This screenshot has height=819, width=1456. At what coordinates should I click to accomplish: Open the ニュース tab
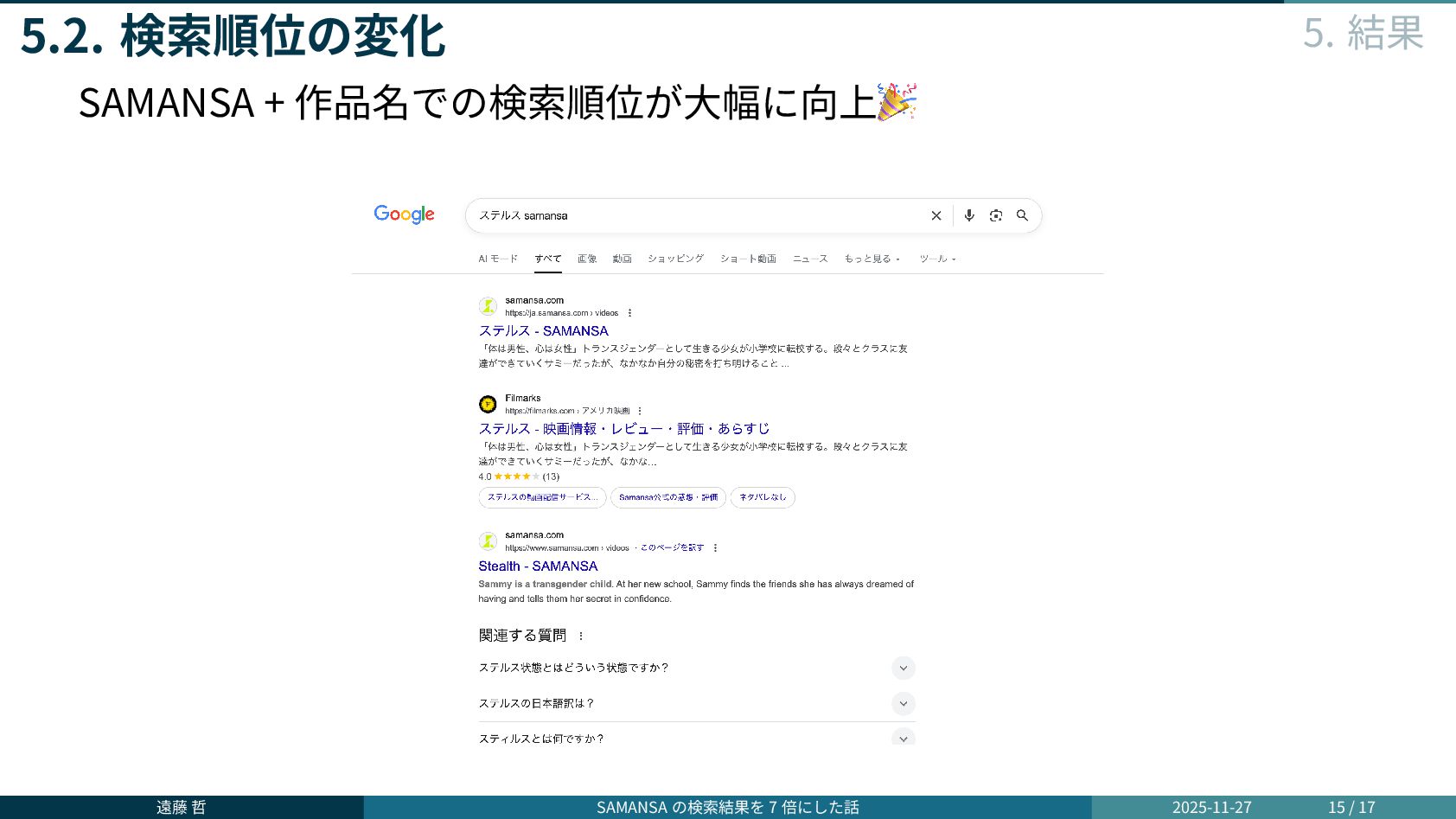810,259
